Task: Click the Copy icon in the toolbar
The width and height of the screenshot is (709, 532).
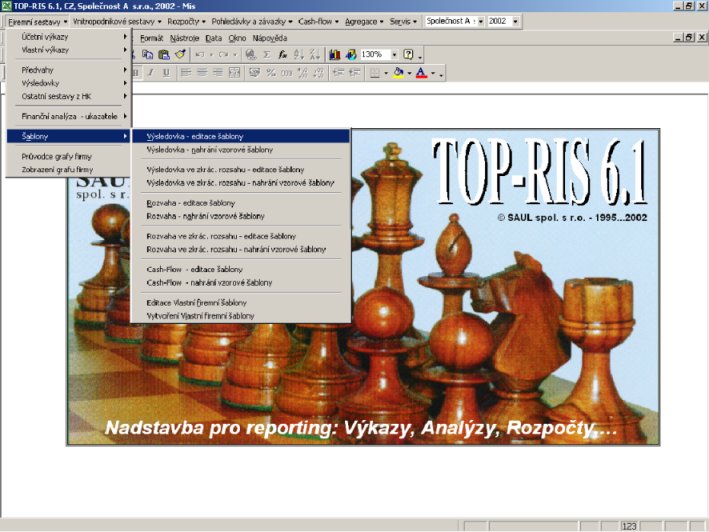Action: [x=147, y=55]
